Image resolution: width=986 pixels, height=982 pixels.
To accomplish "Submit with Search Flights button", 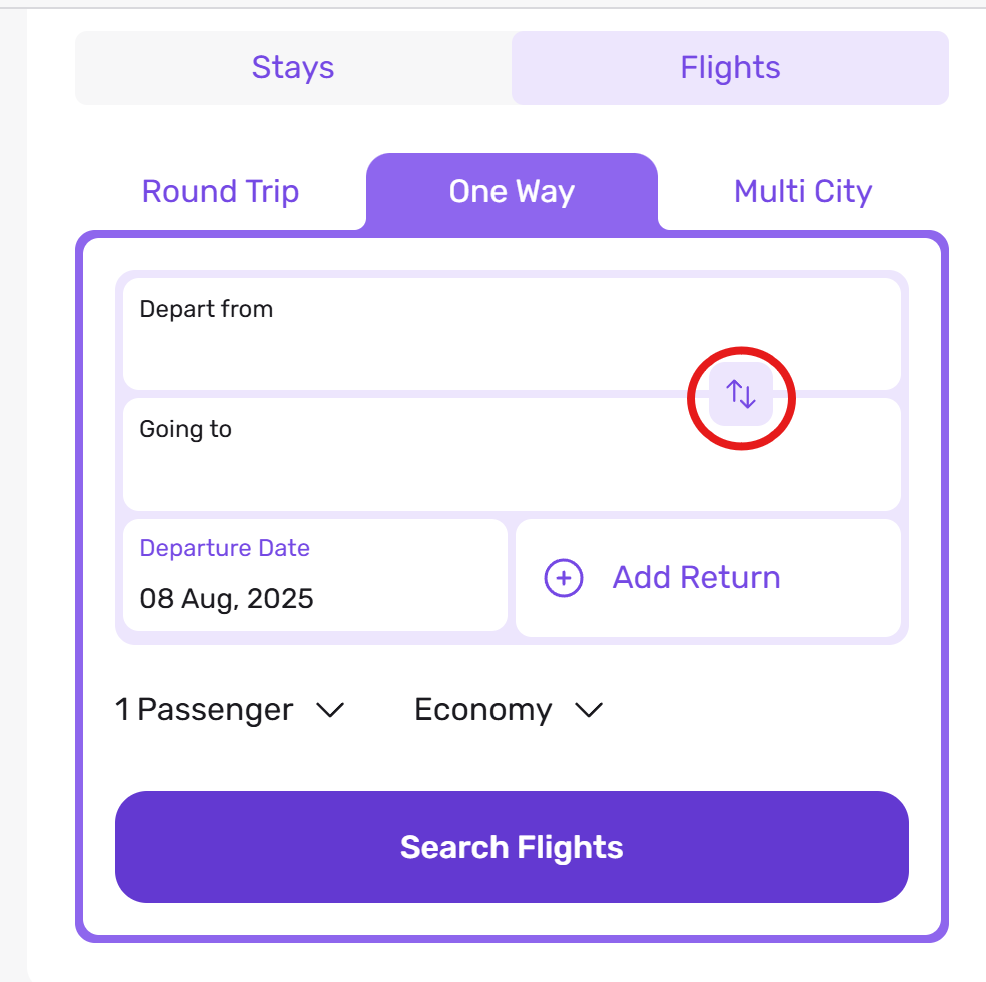I will (x=512, y=847).
